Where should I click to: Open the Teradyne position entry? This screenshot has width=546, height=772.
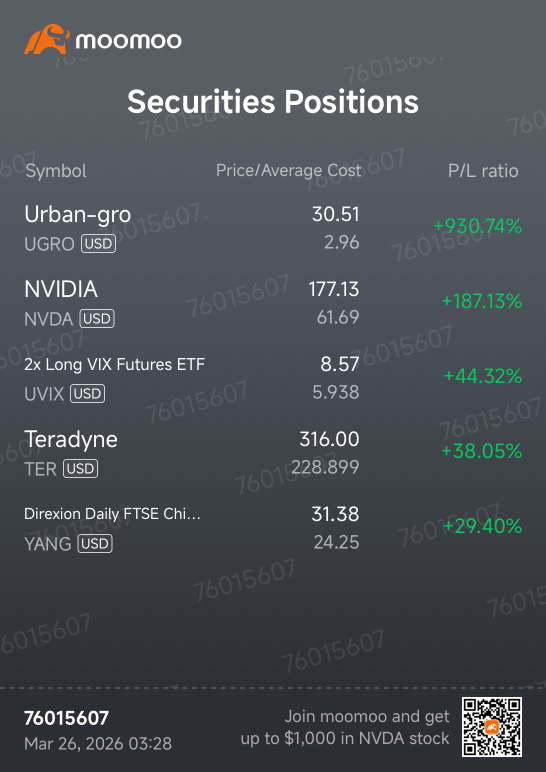coord(273,452)
